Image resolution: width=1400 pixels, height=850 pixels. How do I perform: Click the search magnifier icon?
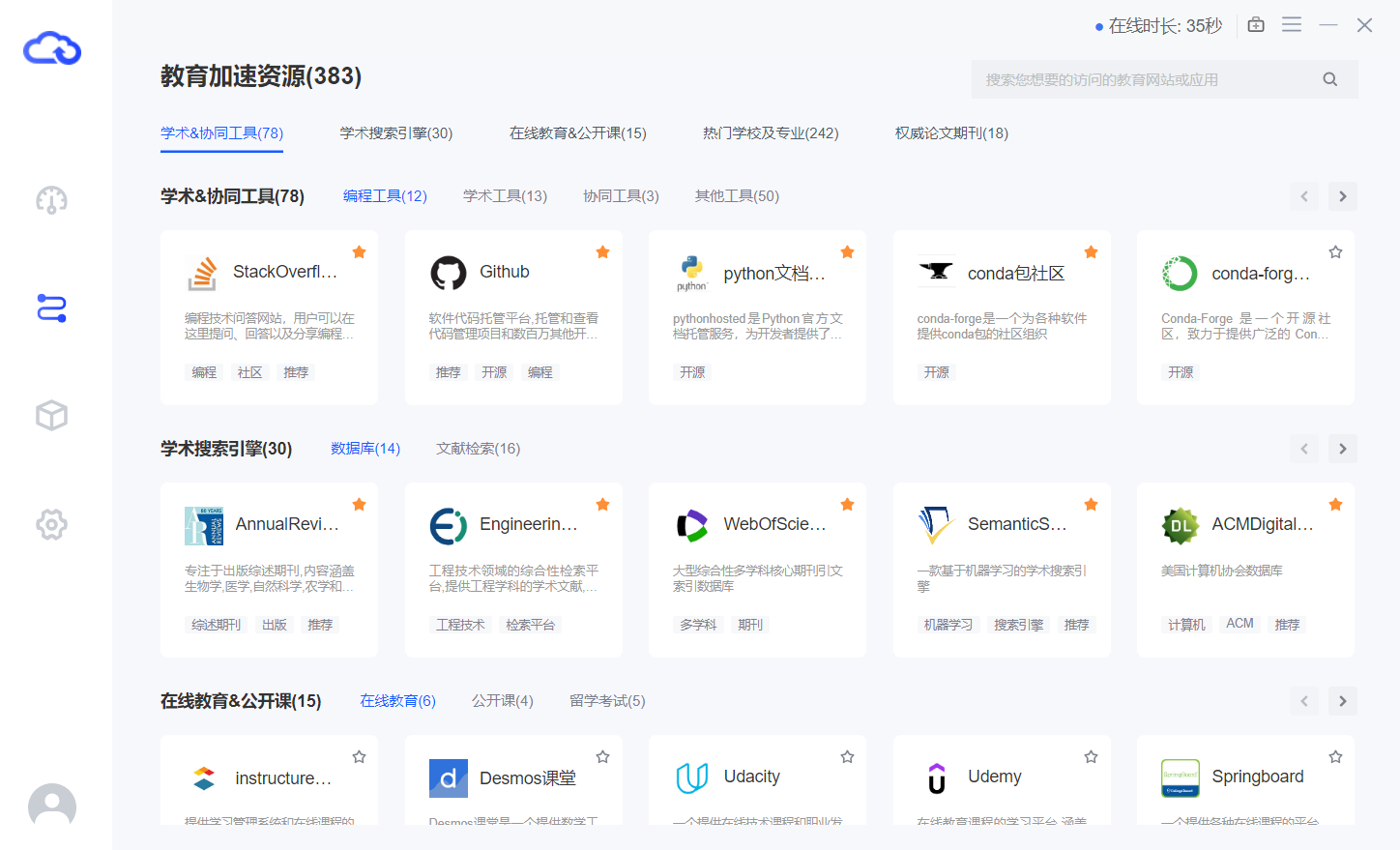point(1330,79)
